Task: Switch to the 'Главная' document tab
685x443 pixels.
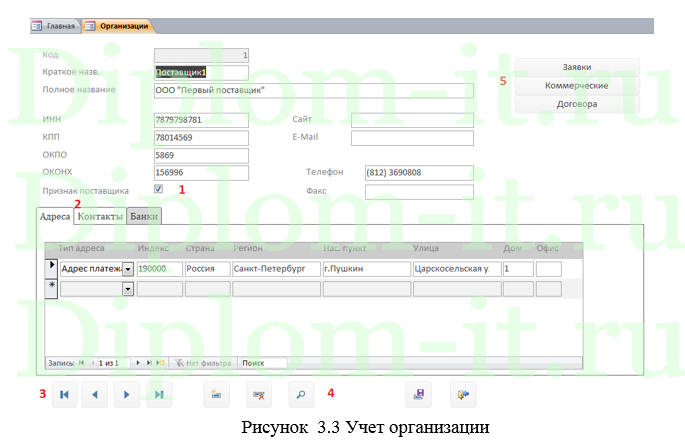Action: point(56,26)
